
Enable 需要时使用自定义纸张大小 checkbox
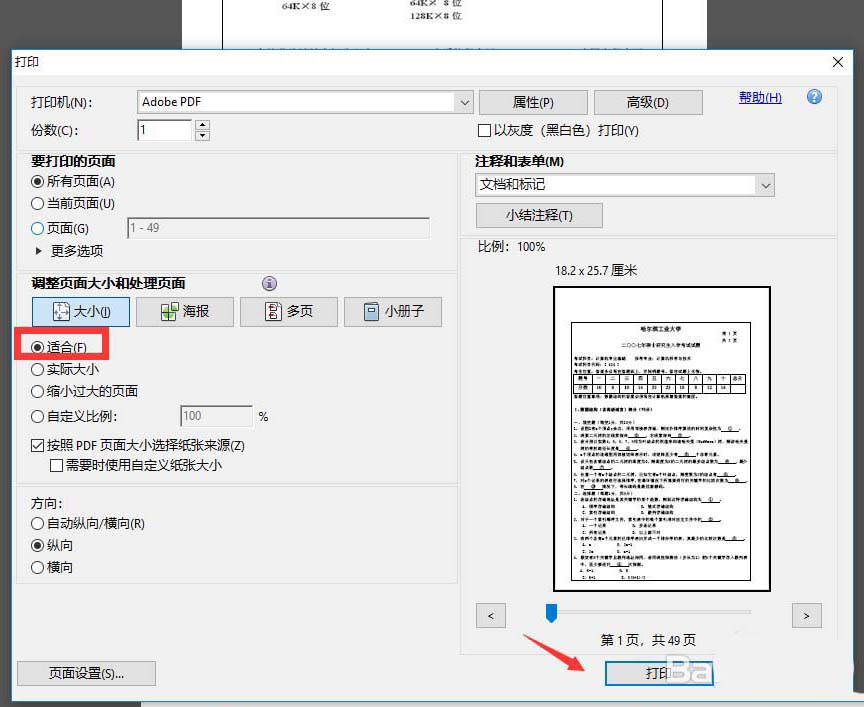point(56,466)
